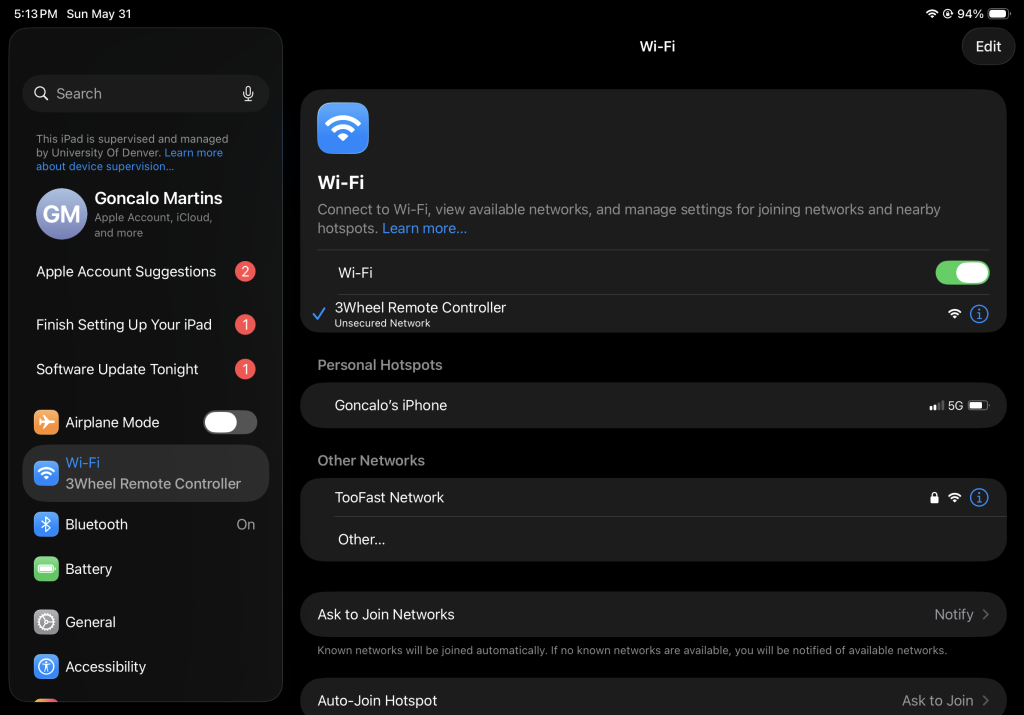Tap Other... to join hidden network
This screenshot has height=715, width=1024.
[x=653, y=539]
